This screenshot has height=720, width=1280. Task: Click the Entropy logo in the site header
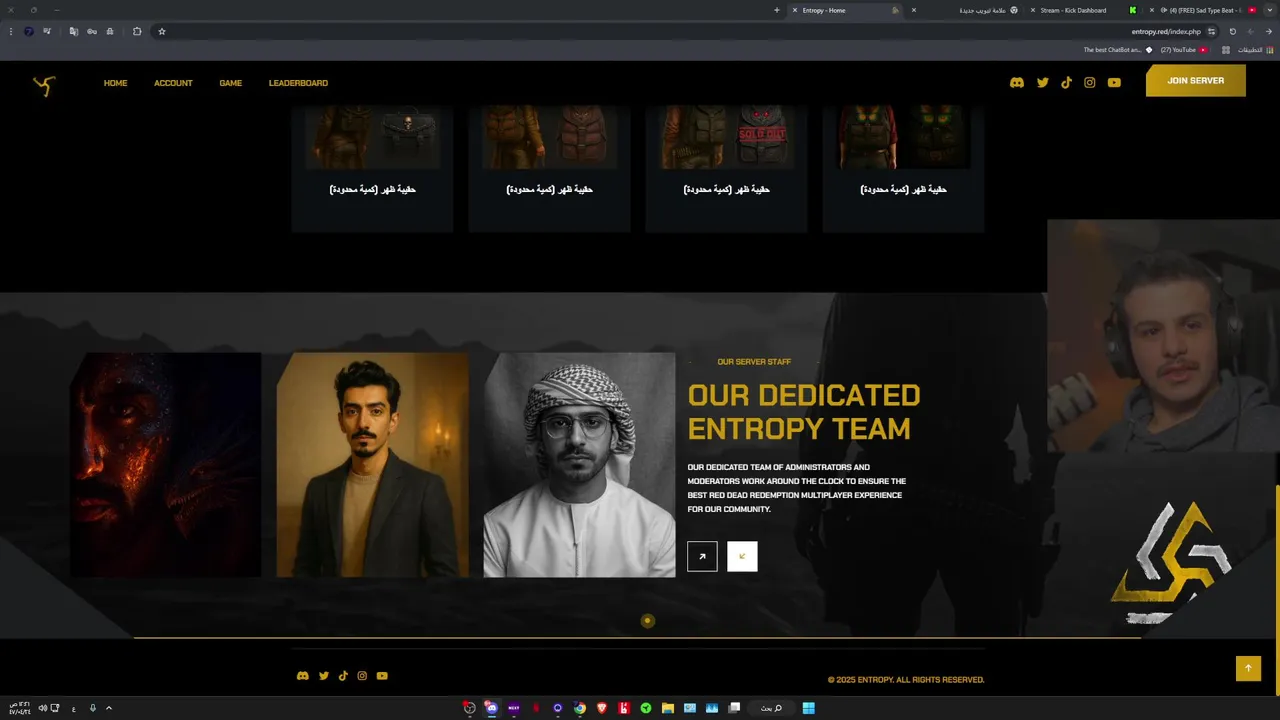click(43, 86)
